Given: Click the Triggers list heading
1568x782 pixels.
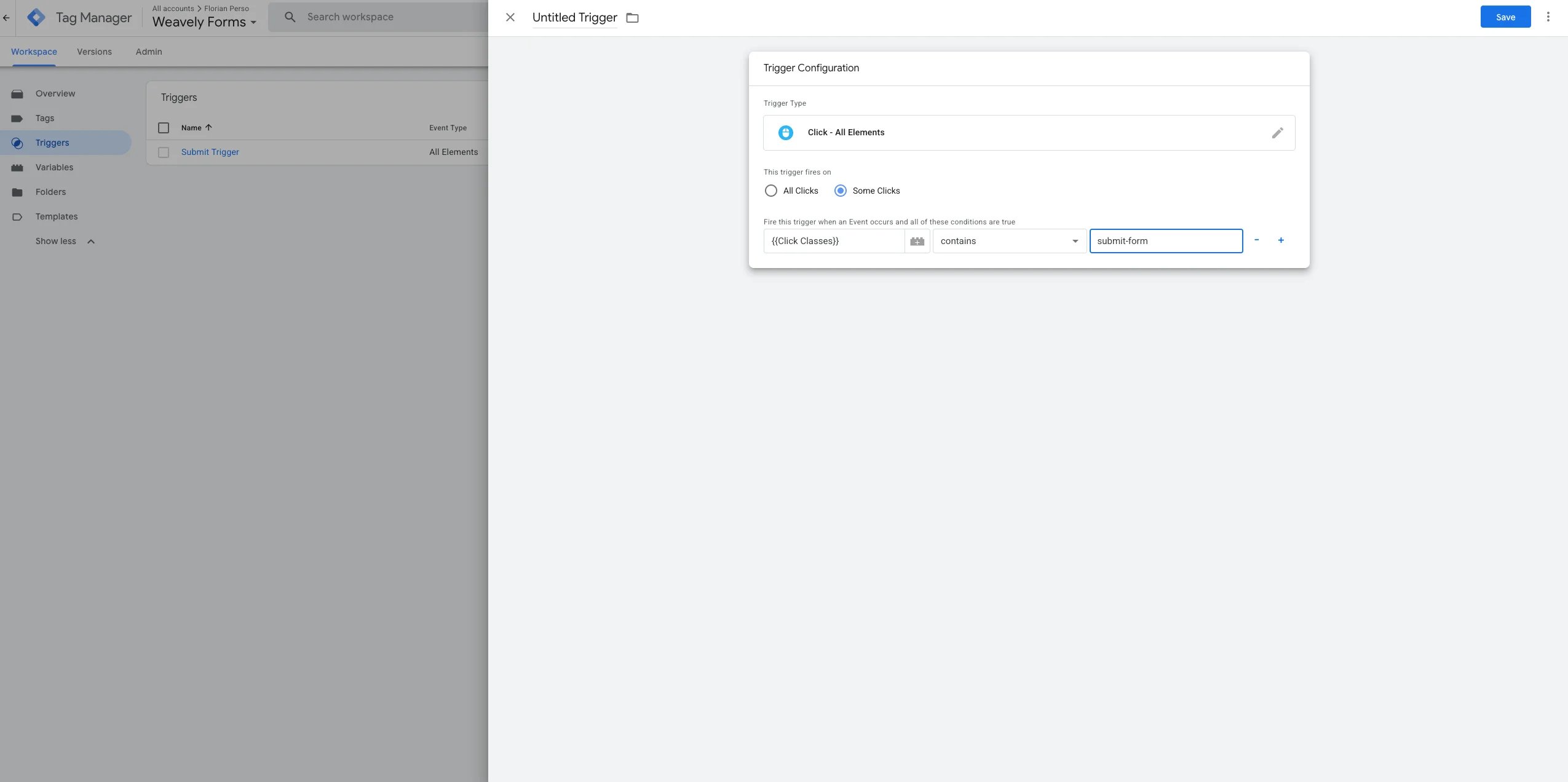Looking at the screenshot, I should pos(179,97).
